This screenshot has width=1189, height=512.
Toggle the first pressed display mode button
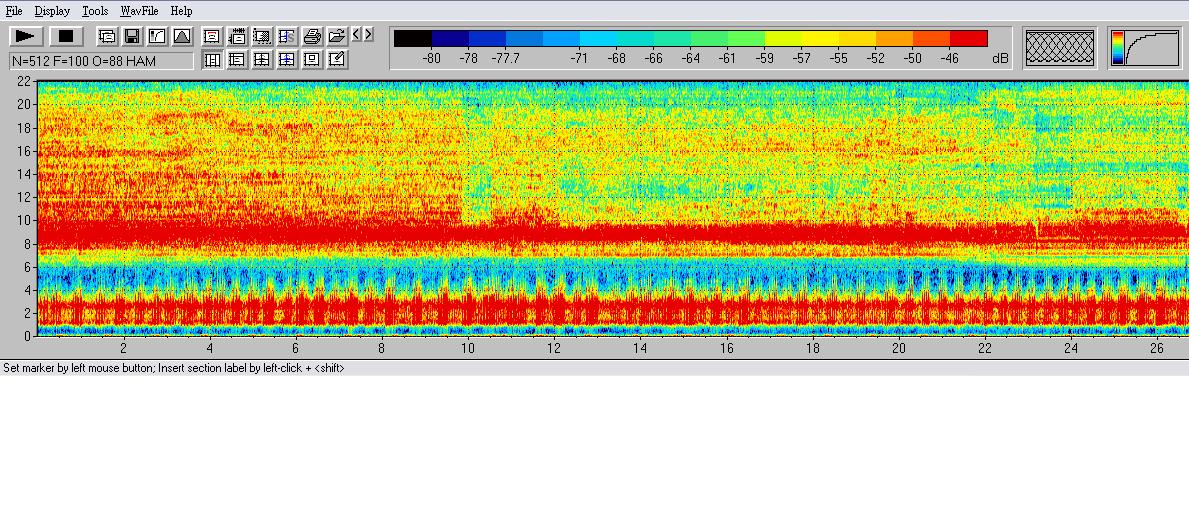click(212, 60)
